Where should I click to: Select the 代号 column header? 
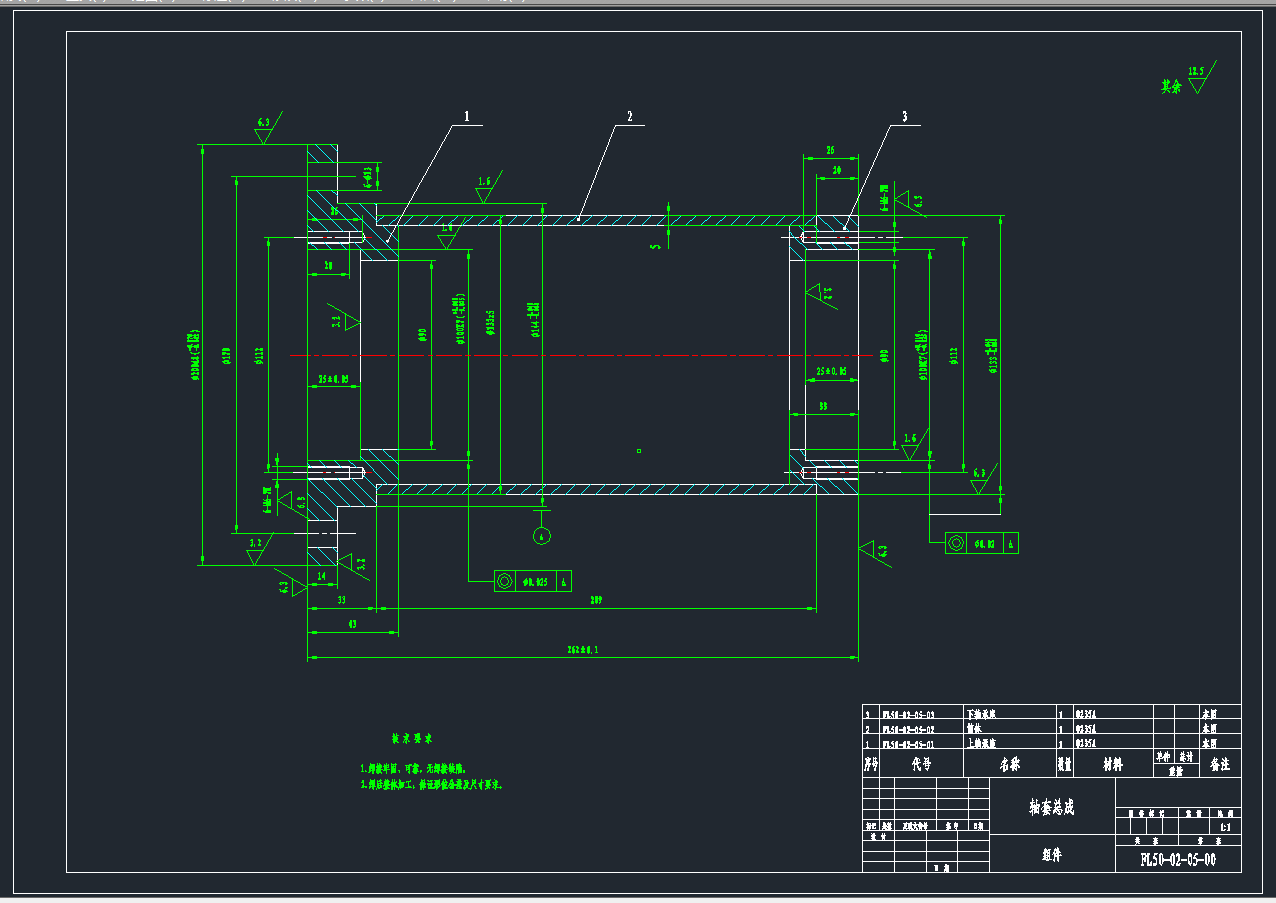(x=921, y=764)
